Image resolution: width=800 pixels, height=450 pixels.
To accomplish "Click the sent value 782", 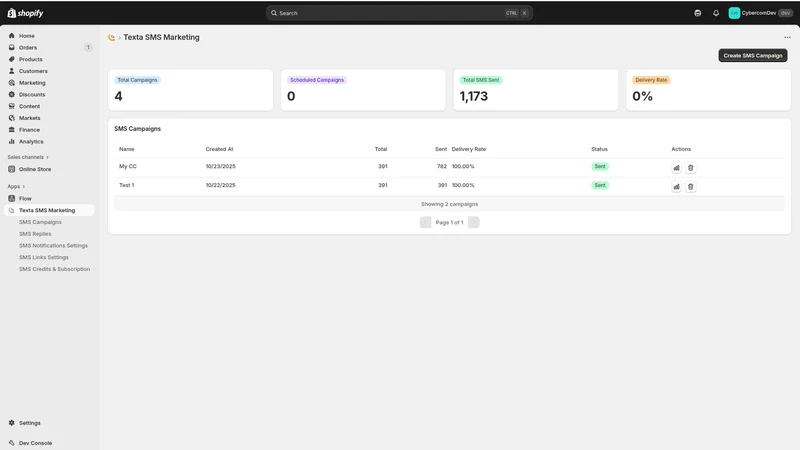I will tap(442, 166).
